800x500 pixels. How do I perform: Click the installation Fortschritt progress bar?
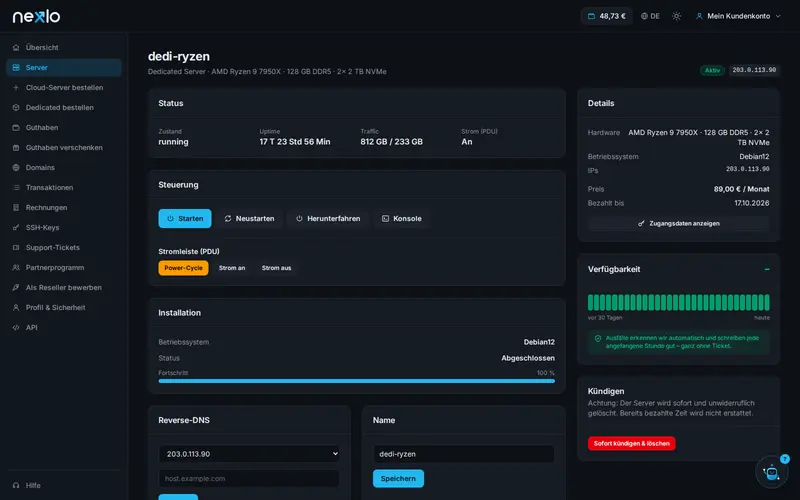(357, 381)
